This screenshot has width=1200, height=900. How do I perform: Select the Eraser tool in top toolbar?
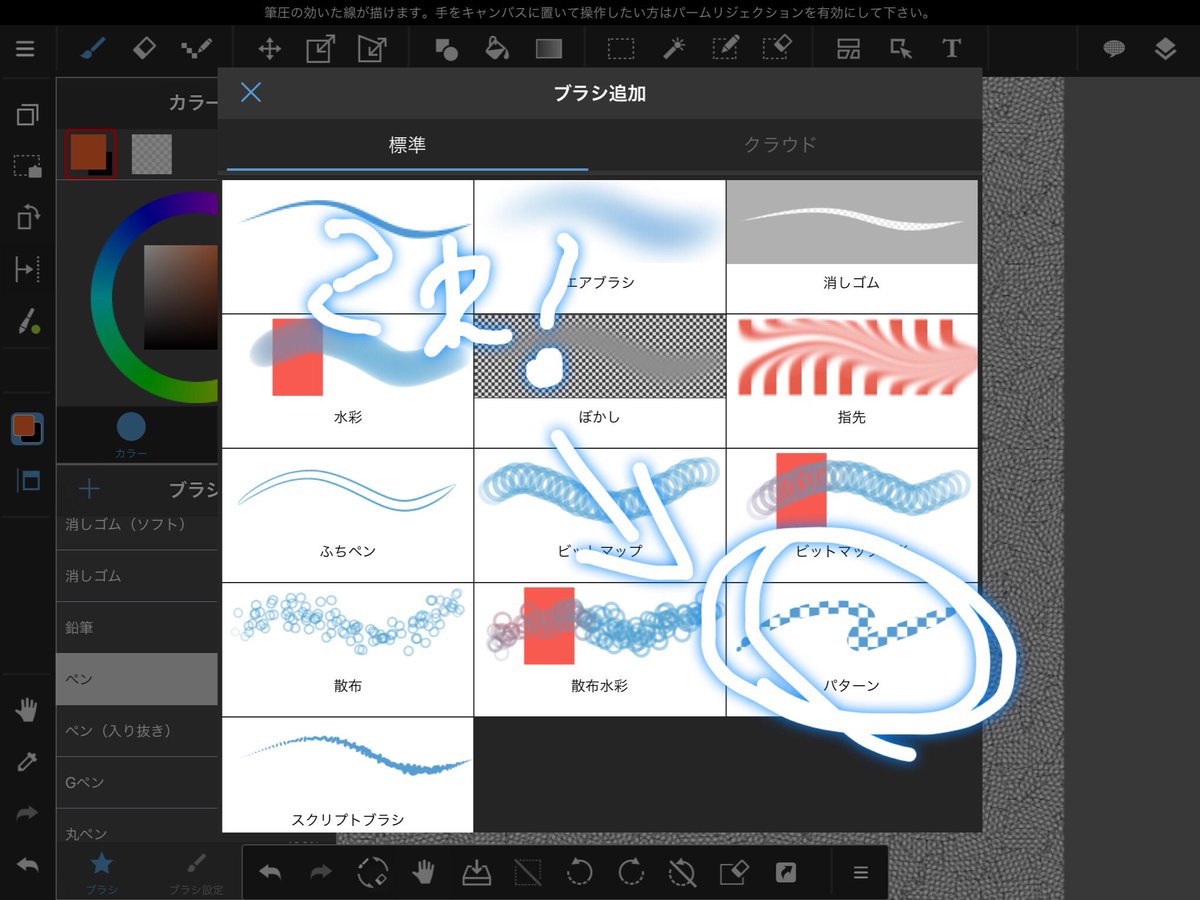tap(144, 48)
